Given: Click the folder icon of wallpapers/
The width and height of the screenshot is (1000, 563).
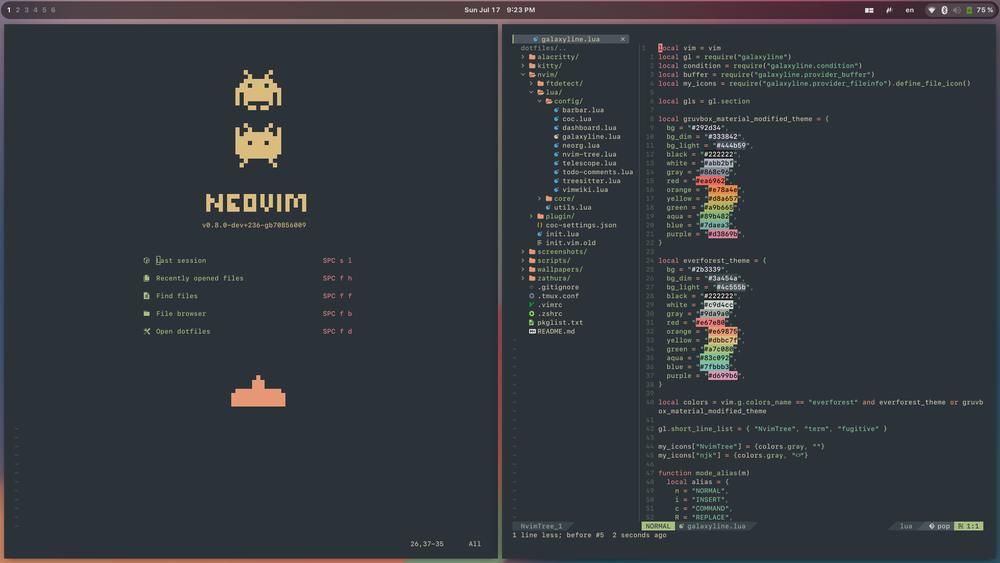Looking at the screenshot, I should 532,269.
